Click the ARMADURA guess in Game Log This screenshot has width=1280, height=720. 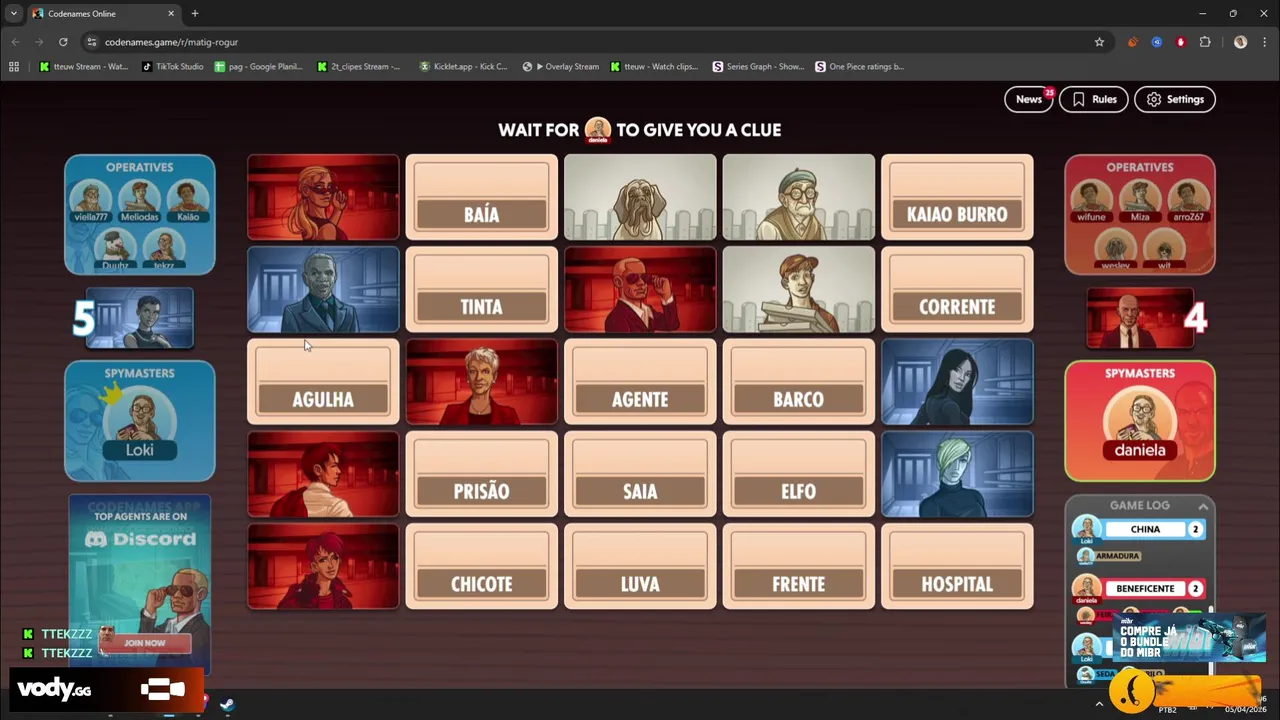click(1118, 556)
